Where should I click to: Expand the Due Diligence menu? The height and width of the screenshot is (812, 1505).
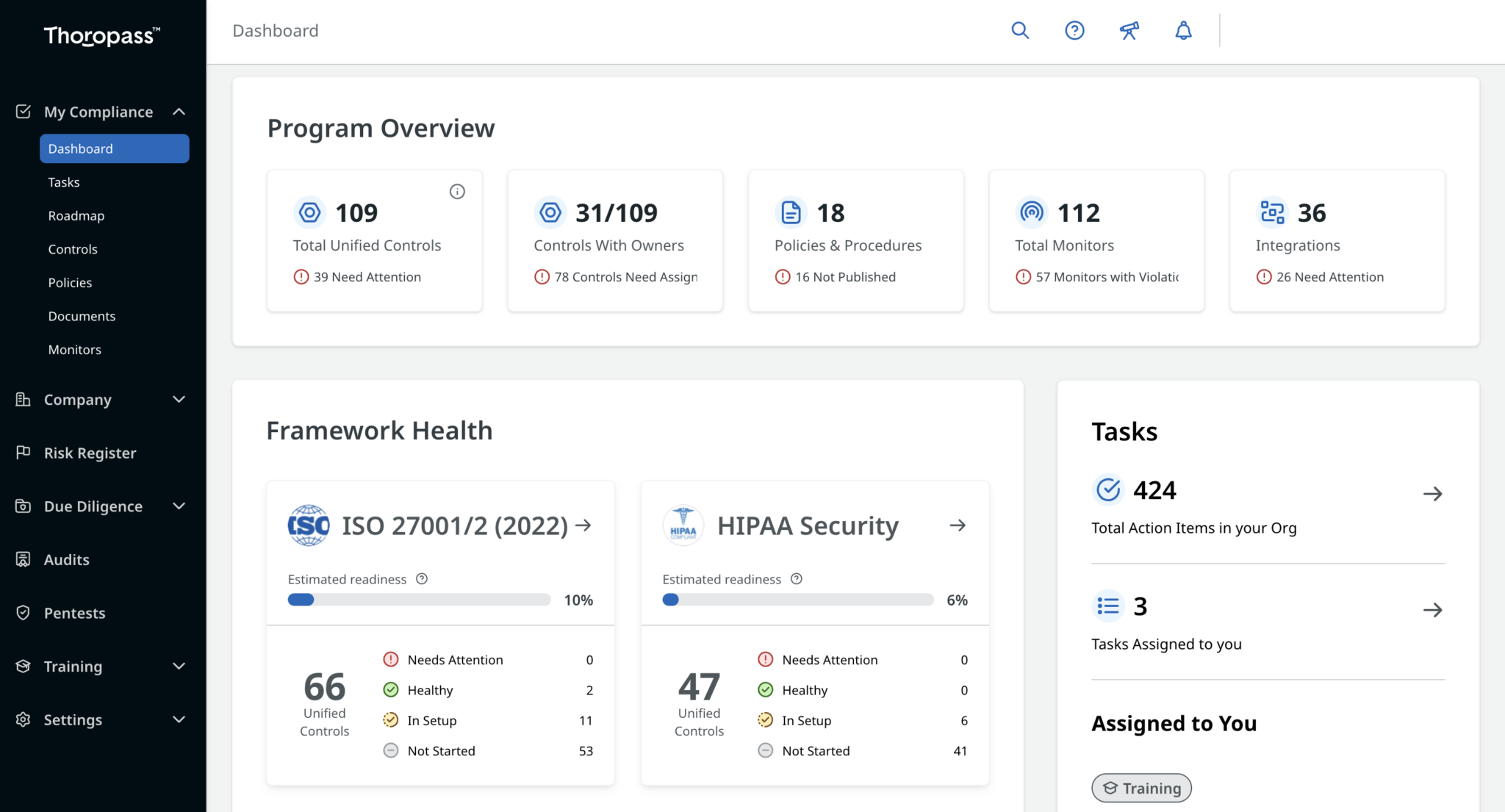(x=179, y=506)
